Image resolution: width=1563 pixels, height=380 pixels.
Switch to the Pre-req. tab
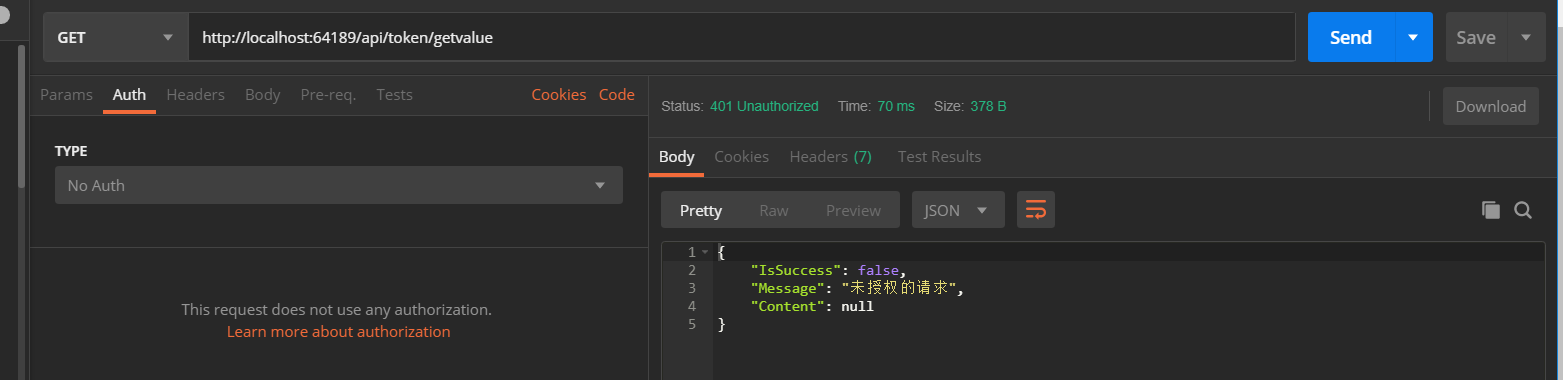[x=328, y=94]
